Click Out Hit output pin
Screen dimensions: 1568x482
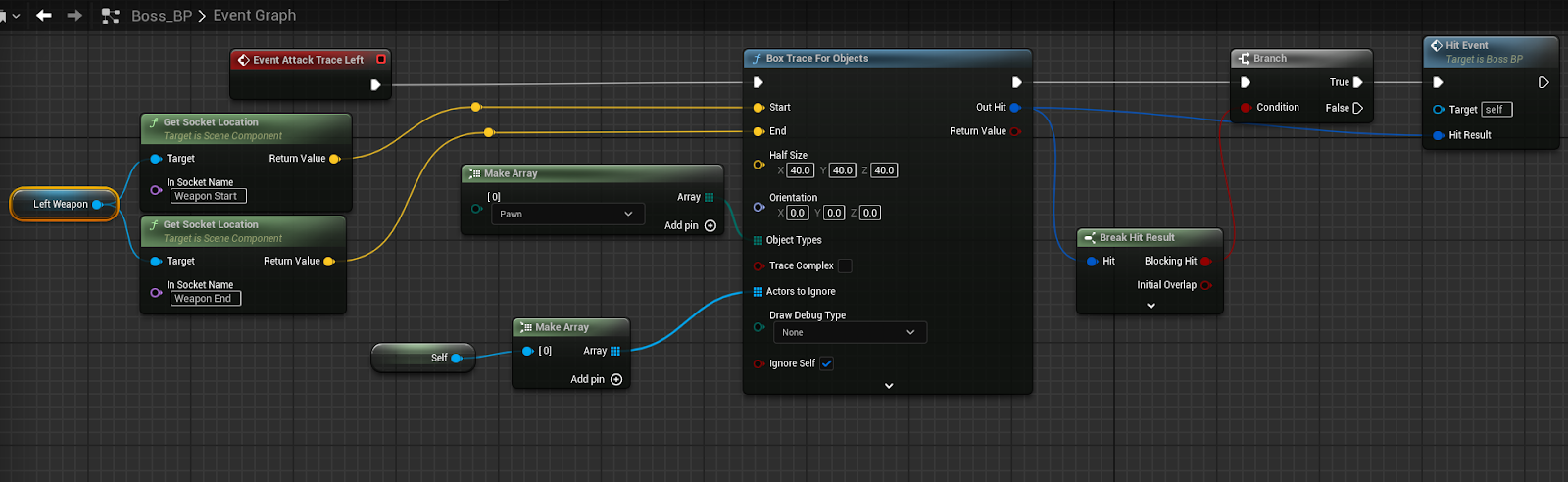[x=1015, y=108]
